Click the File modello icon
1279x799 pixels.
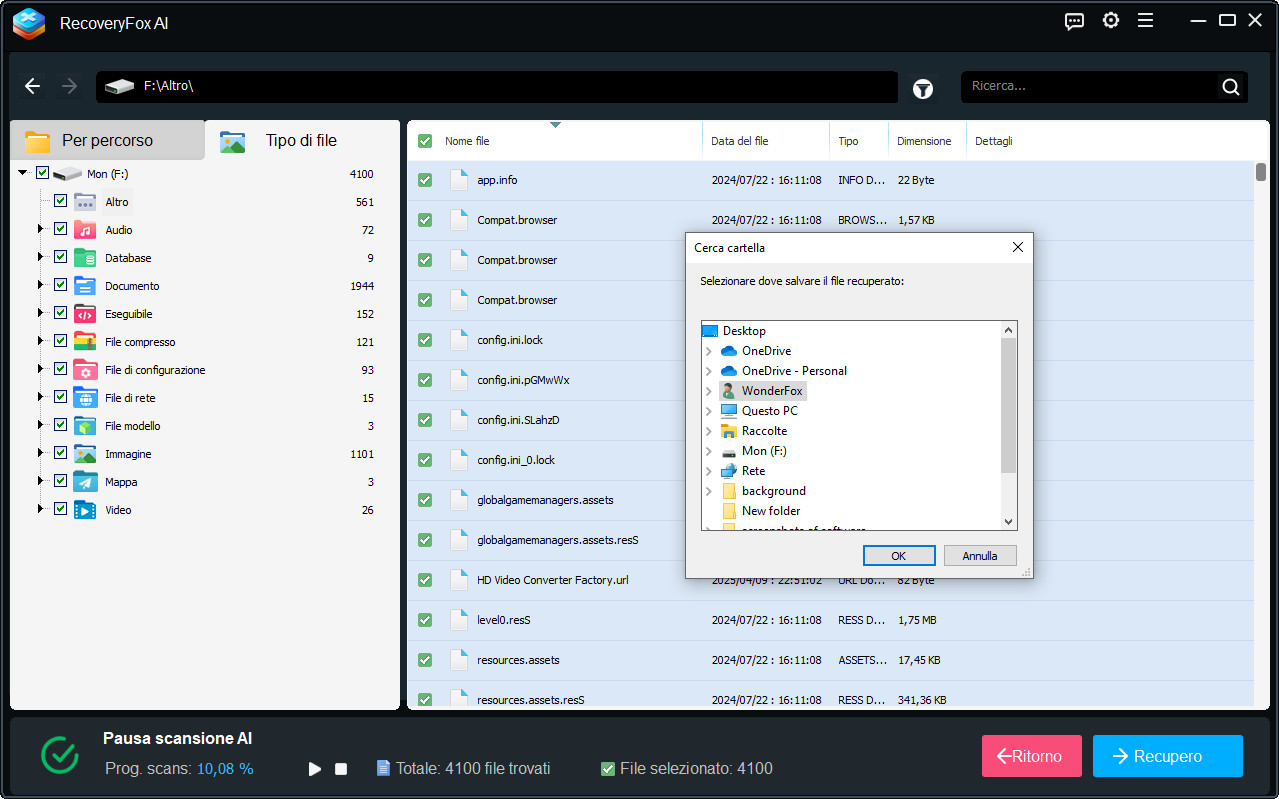[x=85, y=426]
